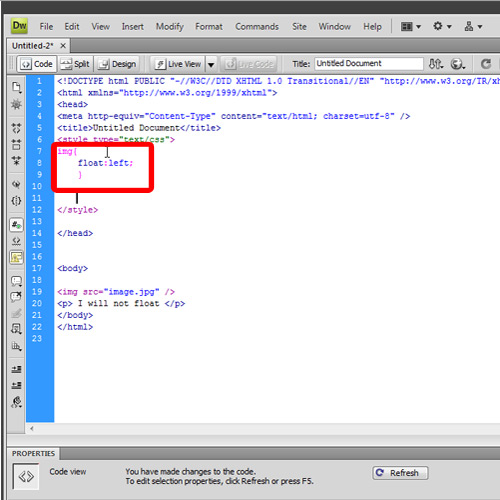Open the Help menu
Viewport: 500px width, 500px height.
point(372,26)
